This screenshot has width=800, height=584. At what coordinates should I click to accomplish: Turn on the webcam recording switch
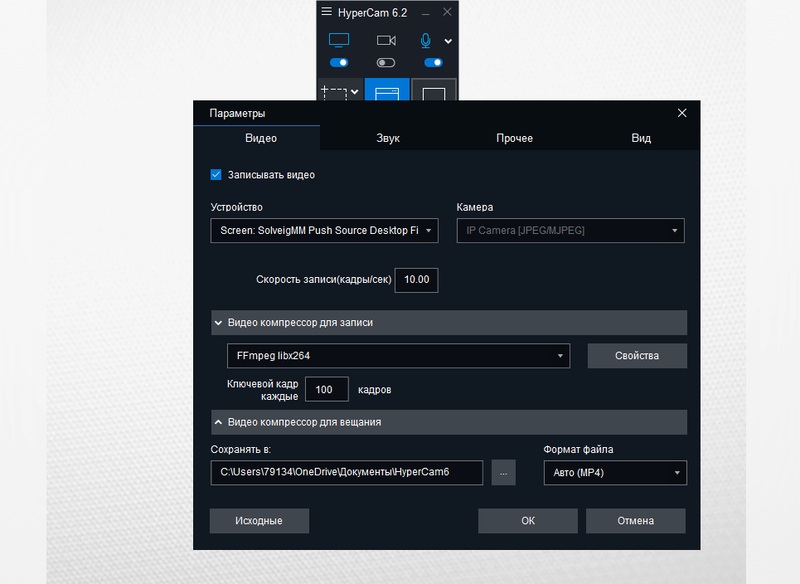tap(386, 63)
